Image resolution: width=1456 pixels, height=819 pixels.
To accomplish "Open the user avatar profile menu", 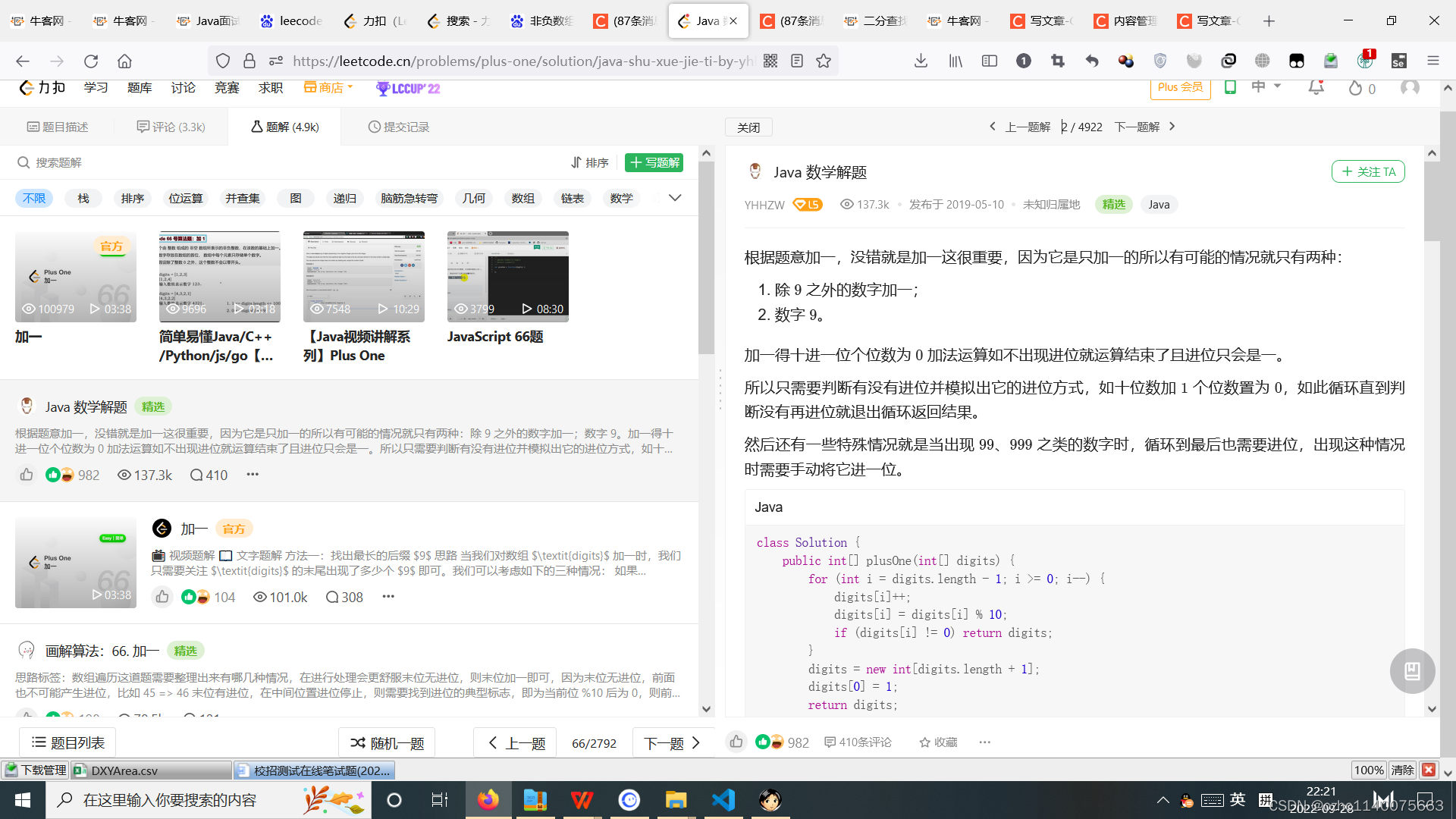I will (x=1410, y=88).
